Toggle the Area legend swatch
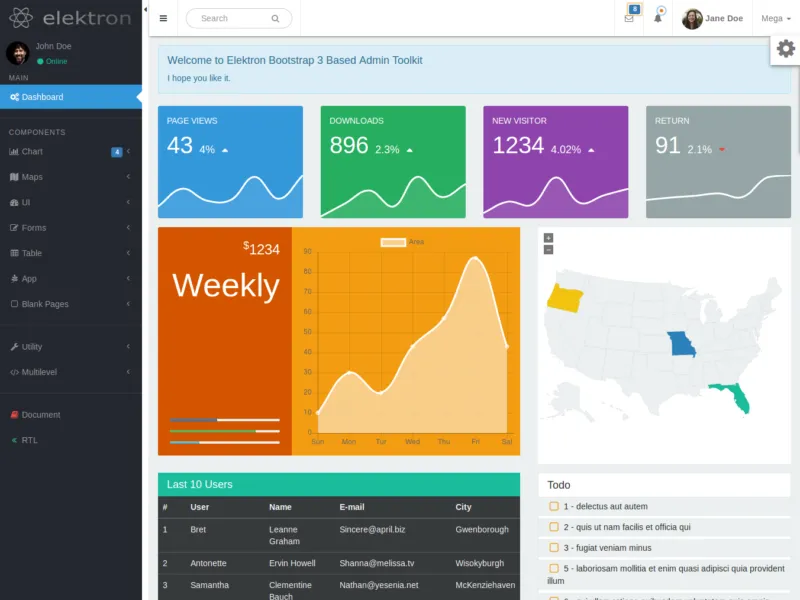The width and height of the screenshot is (800, 600). pos(393,242)
